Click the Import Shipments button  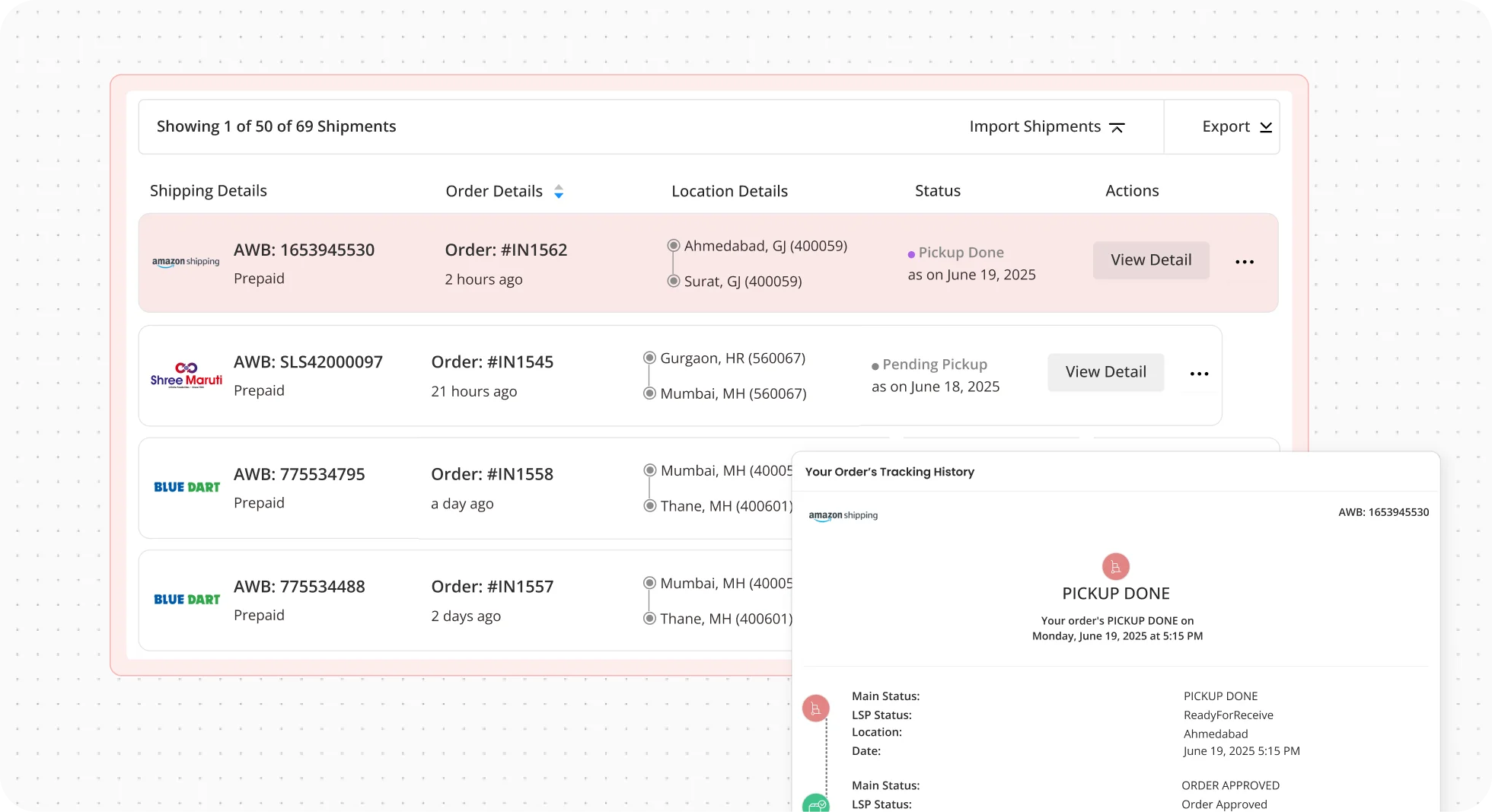pyautogui.click(x=1035, y=126)
